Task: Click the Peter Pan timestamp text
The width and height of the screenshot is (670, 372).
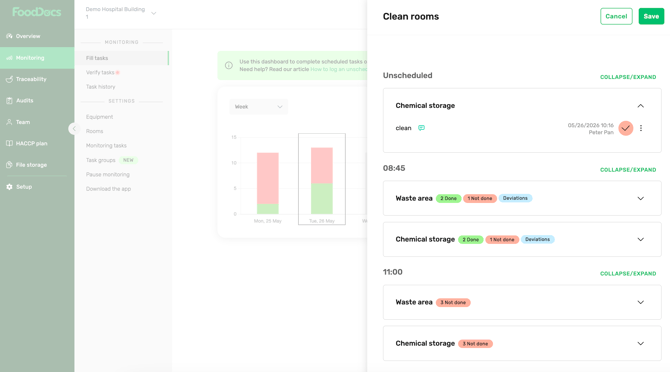Action: pos(591,129)
